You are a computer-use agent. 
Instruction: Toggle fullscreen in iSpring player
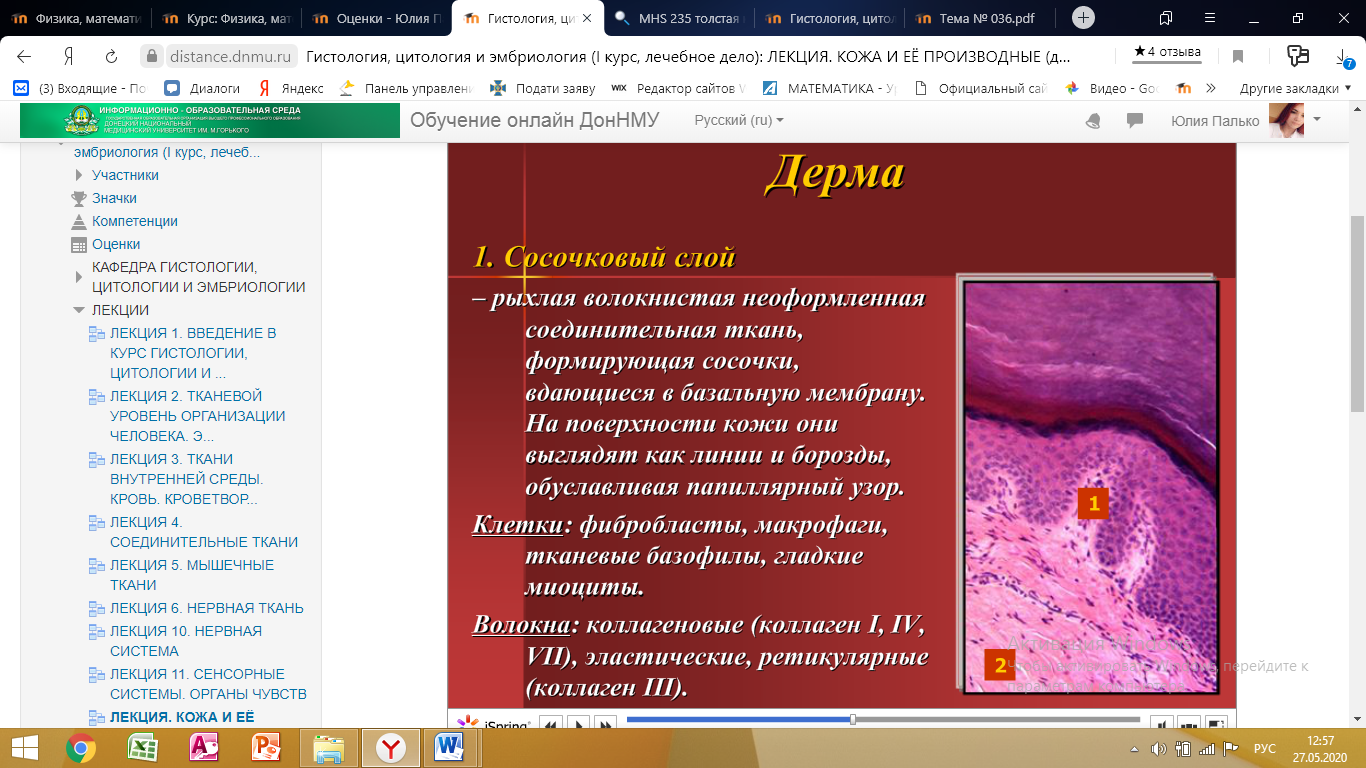point(1217,724)
